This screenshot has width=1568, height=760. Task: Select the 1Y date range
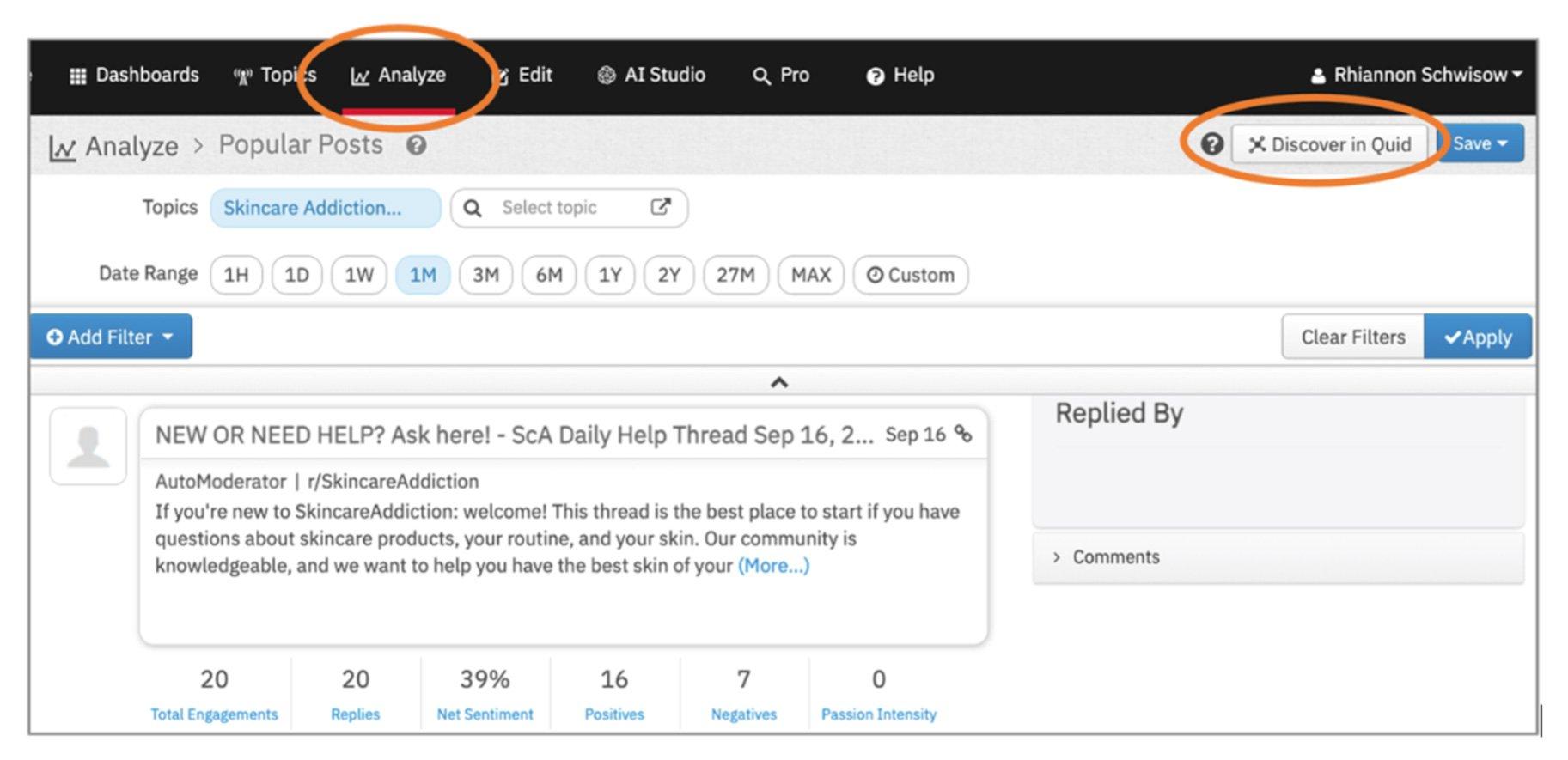point(610,275)
